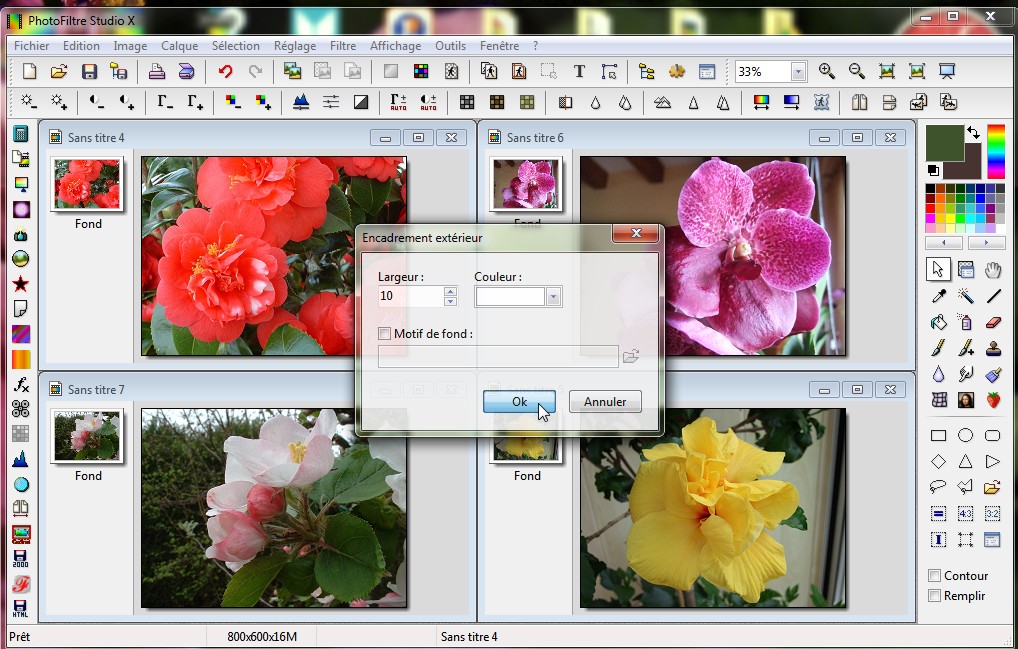Open the Image menu
1018x649 pixels.
[x=130, y=46]
